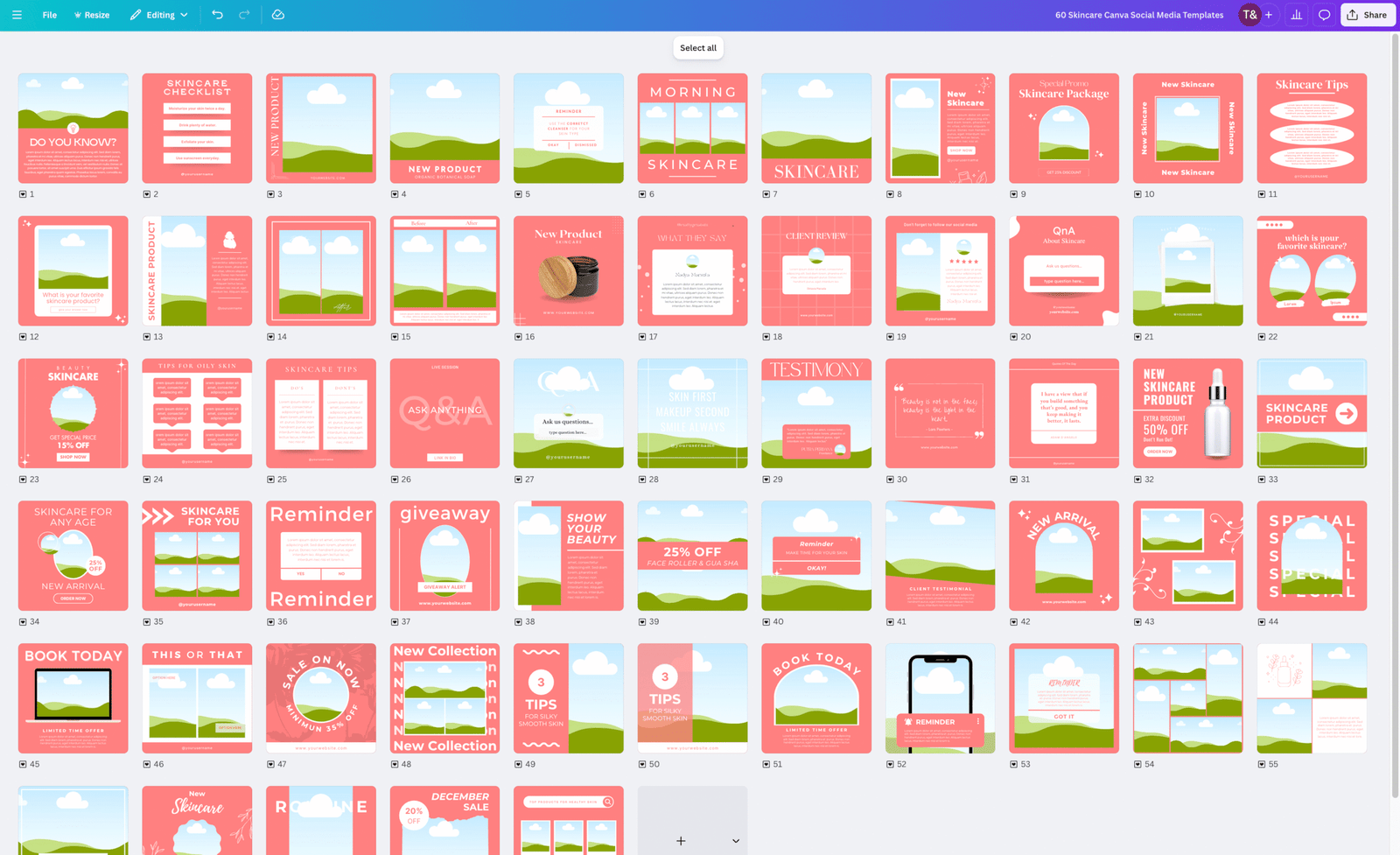Toggle the checkbox for page 16
Screen dimensions: 1400x855
(519, 337)
